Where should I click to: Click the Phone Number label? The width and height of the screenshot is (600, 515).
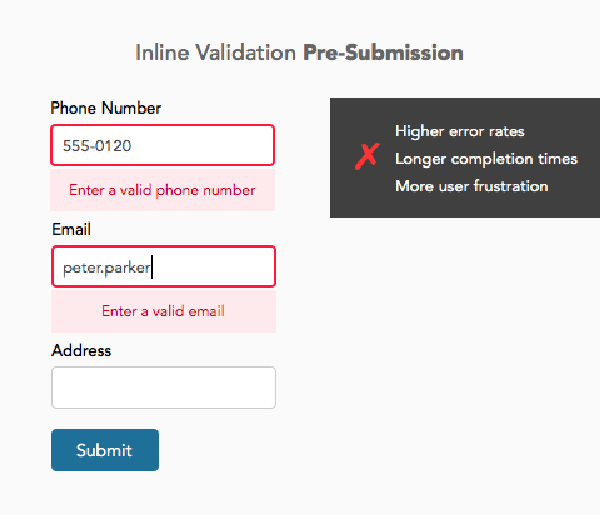click(106, 108)
